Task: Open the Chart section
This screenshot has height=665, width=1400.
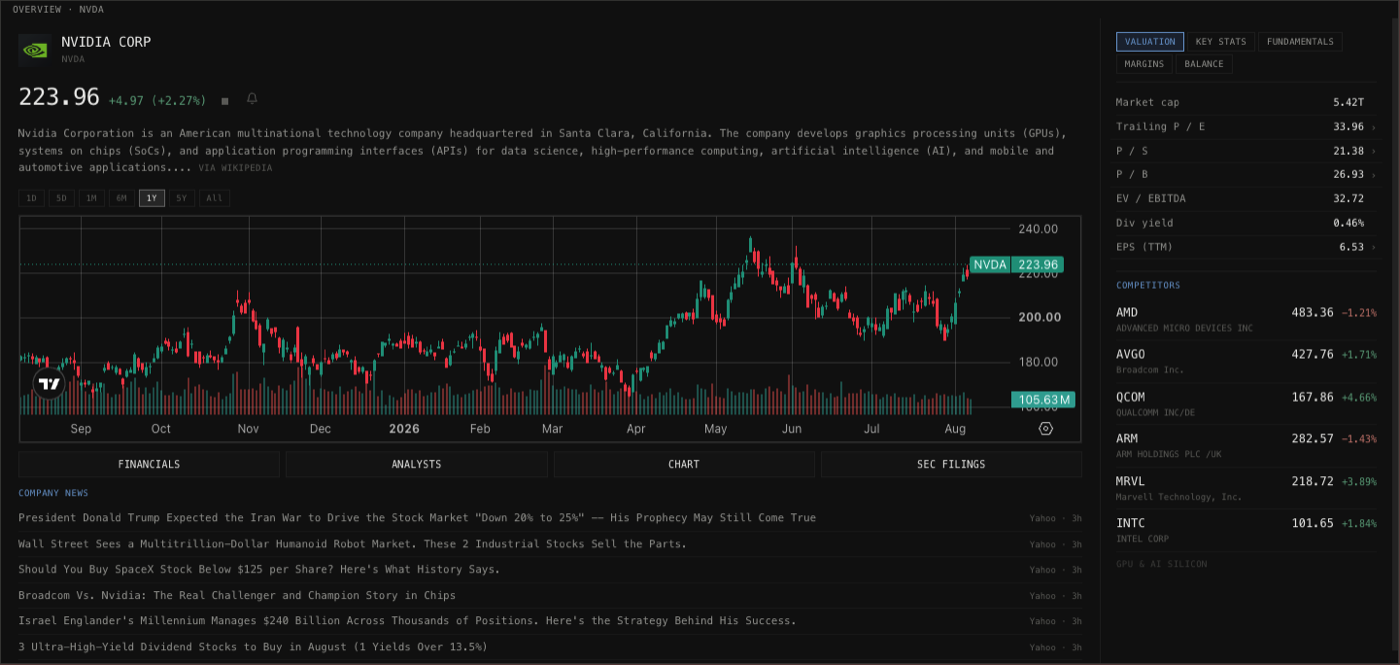Action: coord(684,464)
